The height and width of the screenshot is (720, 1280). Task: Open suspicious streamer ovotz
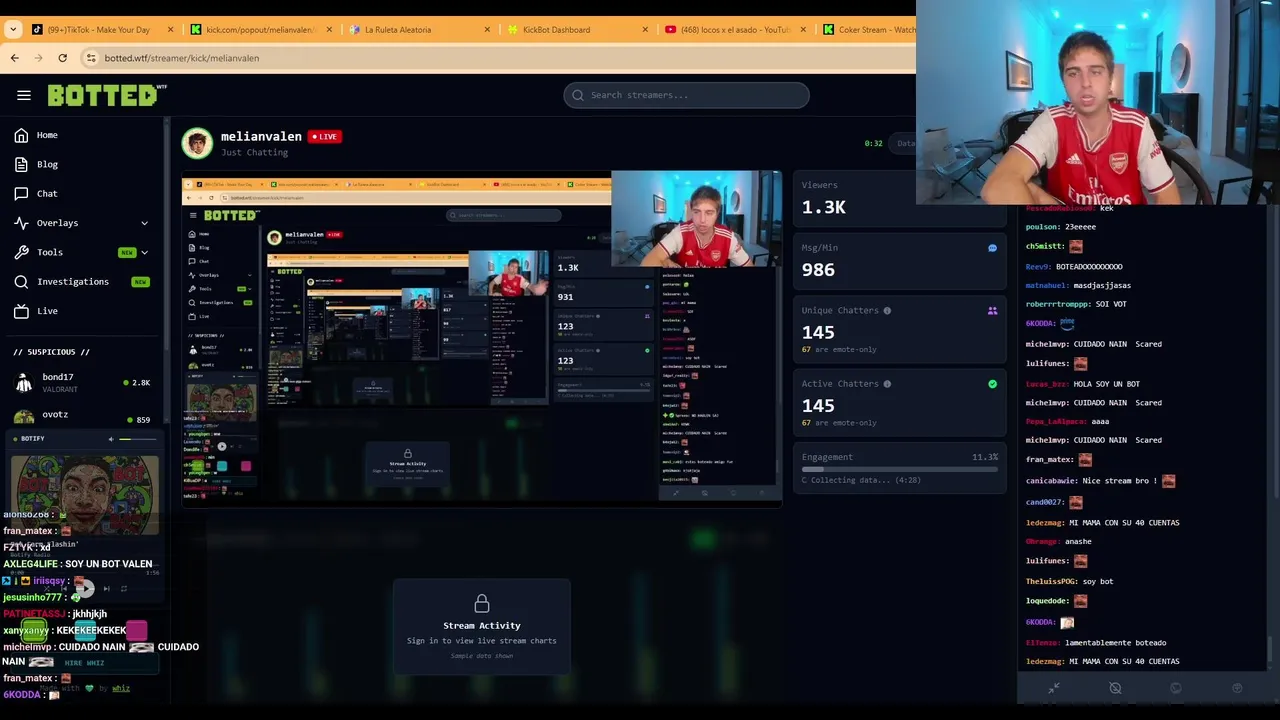click(x=82, y=416)
